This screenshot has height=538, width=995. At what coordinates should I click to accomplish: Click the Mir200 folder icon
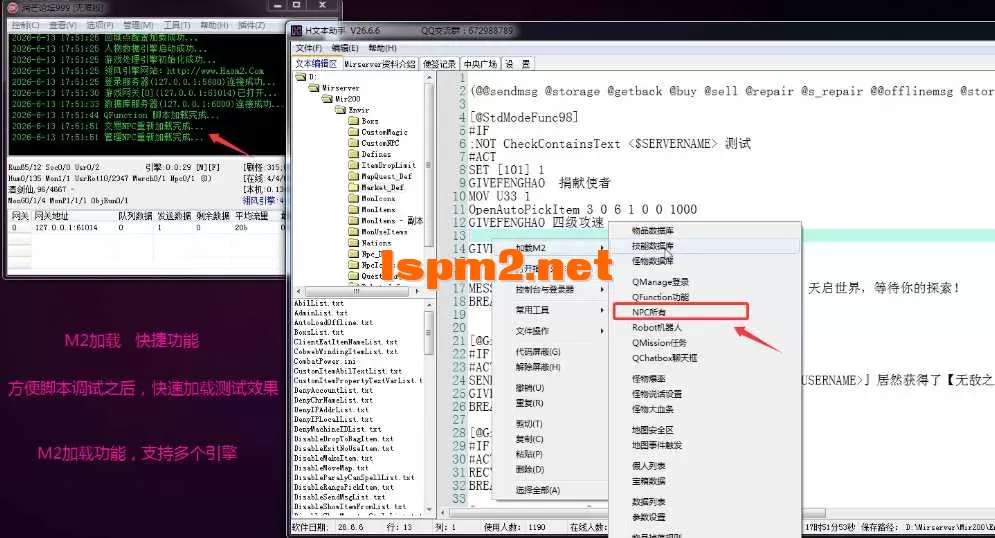[x=327, y=99]
